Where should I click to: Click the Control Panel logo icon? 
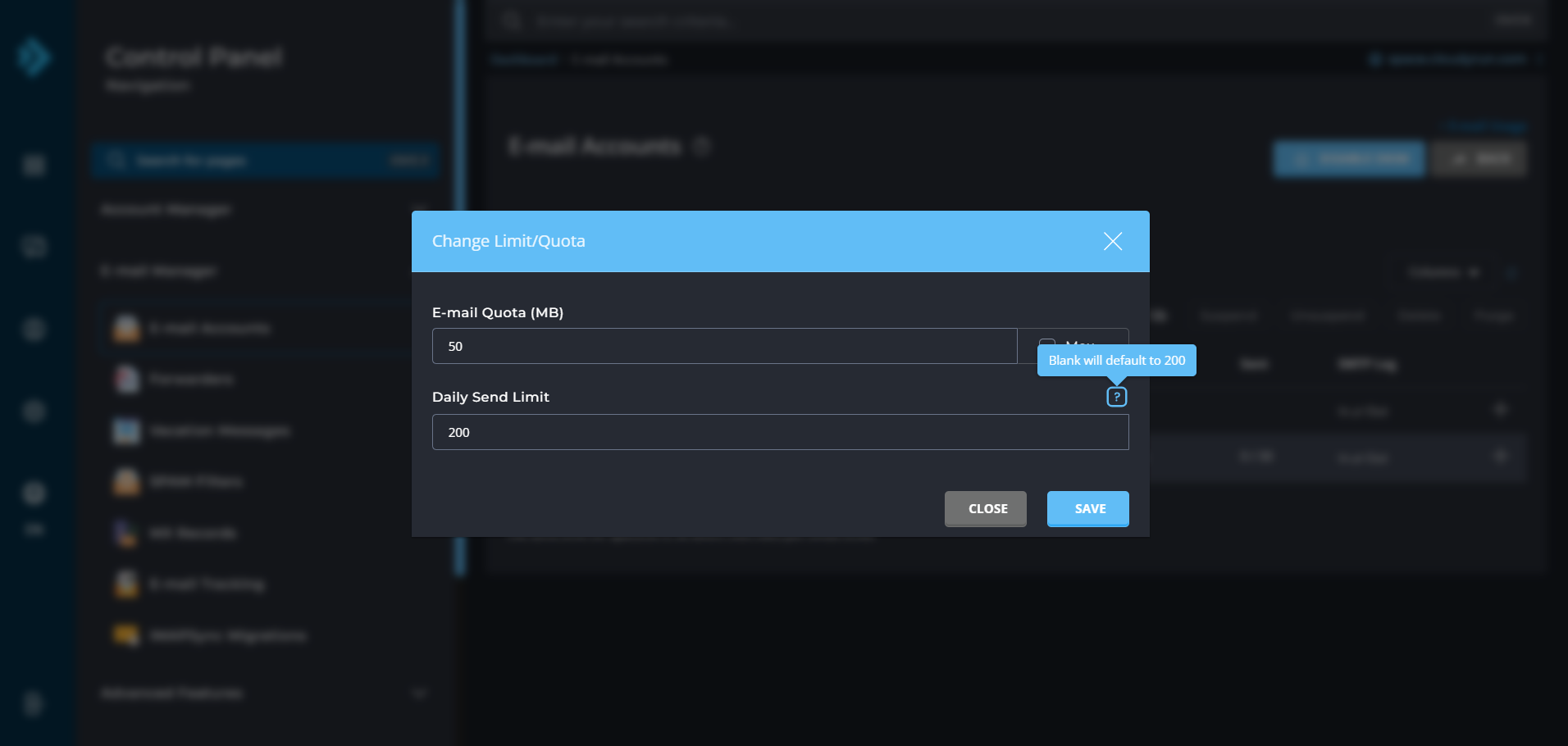pyautogui.click(x=33, y=57)
